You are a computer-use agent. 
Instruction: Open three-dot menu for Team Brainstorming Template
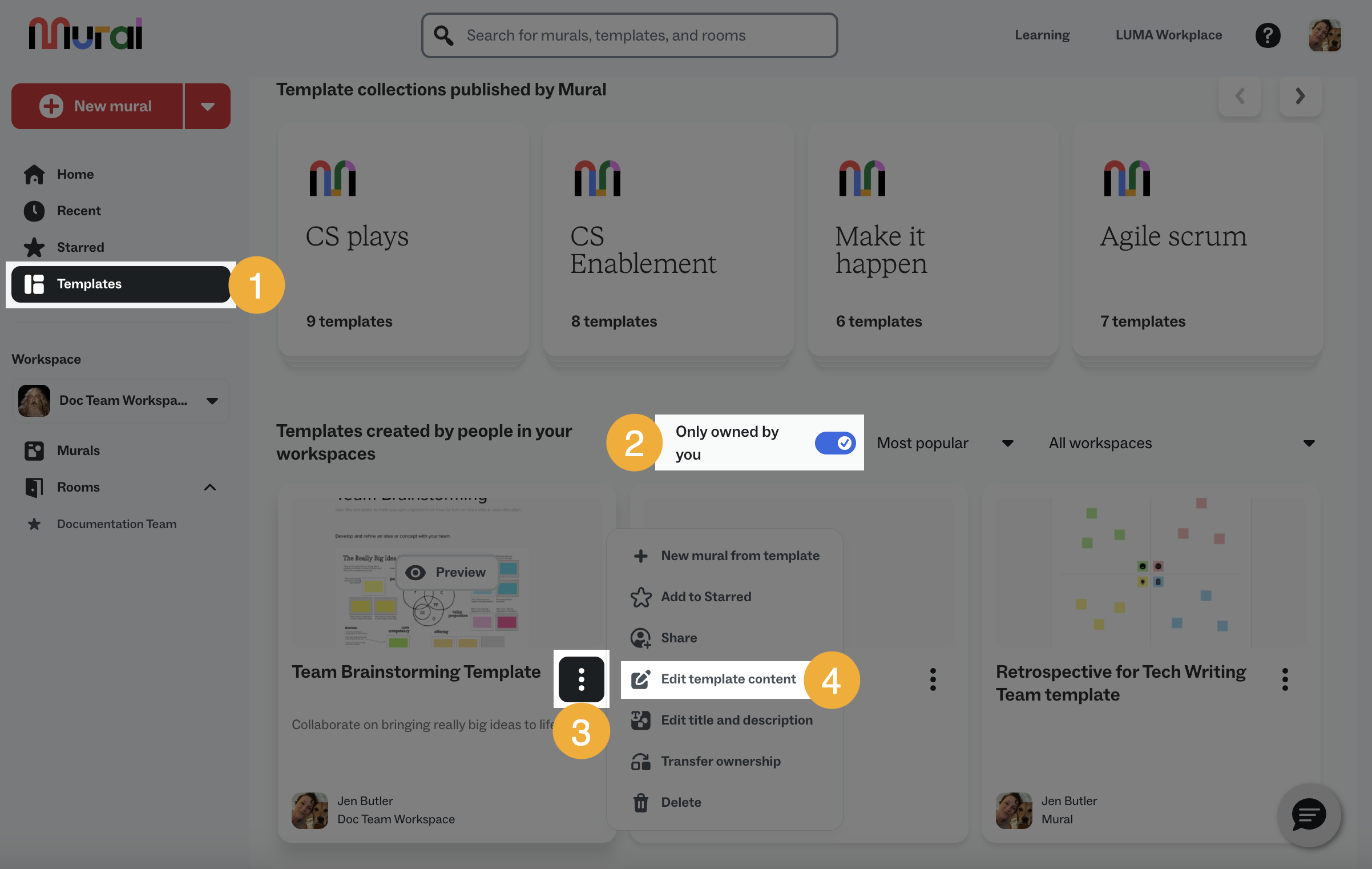[x=581, y=679]
